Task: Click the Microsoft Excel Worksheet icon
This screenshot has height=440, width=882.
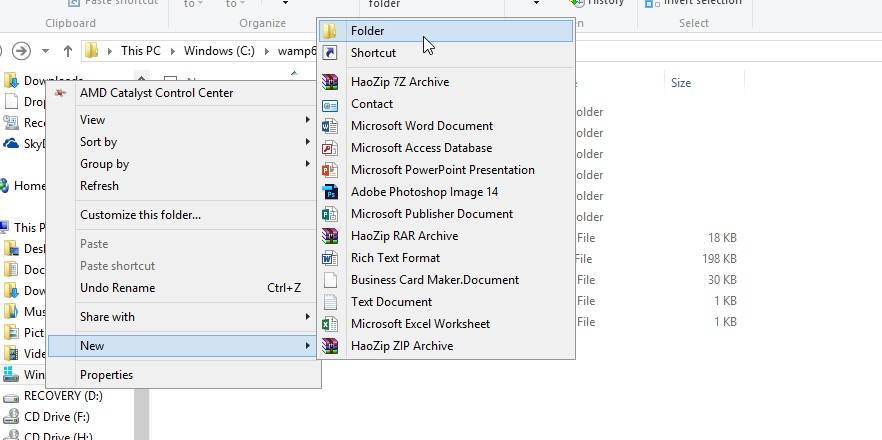Action: tap(330, 324)
